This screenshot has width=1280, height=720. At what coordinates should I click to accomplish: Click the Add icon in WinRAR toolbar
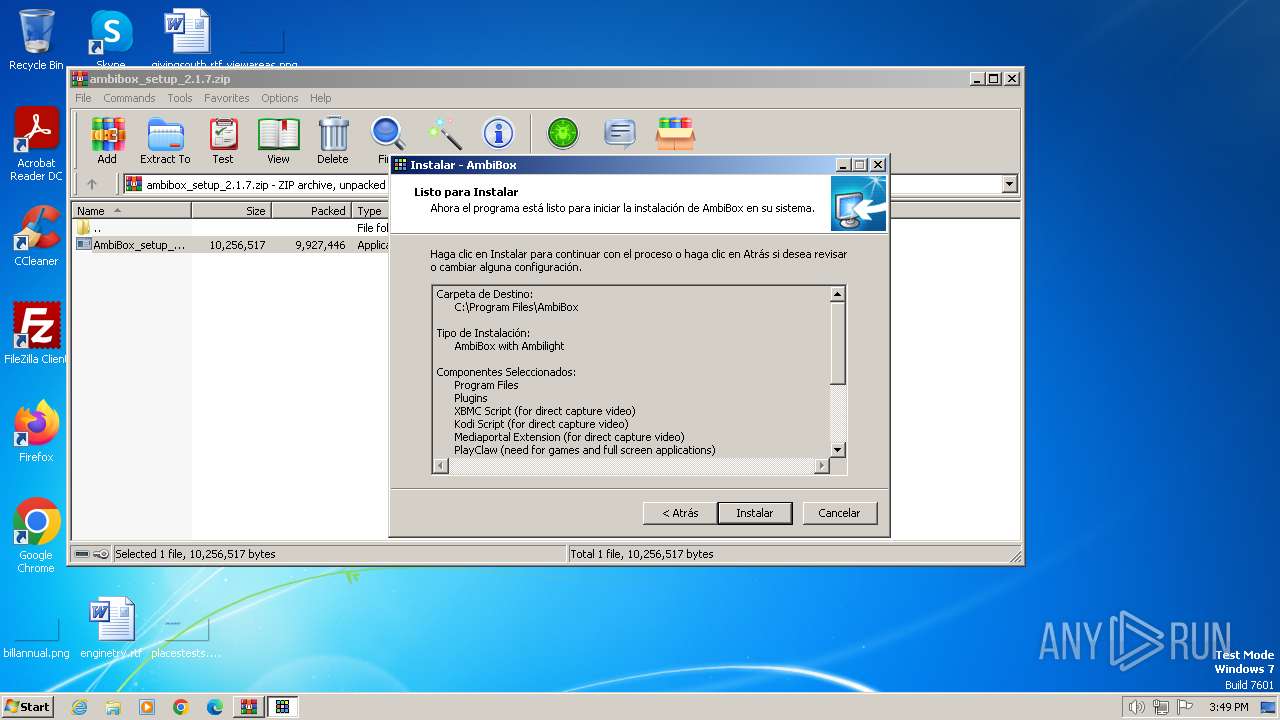click(x=107, y=140)
